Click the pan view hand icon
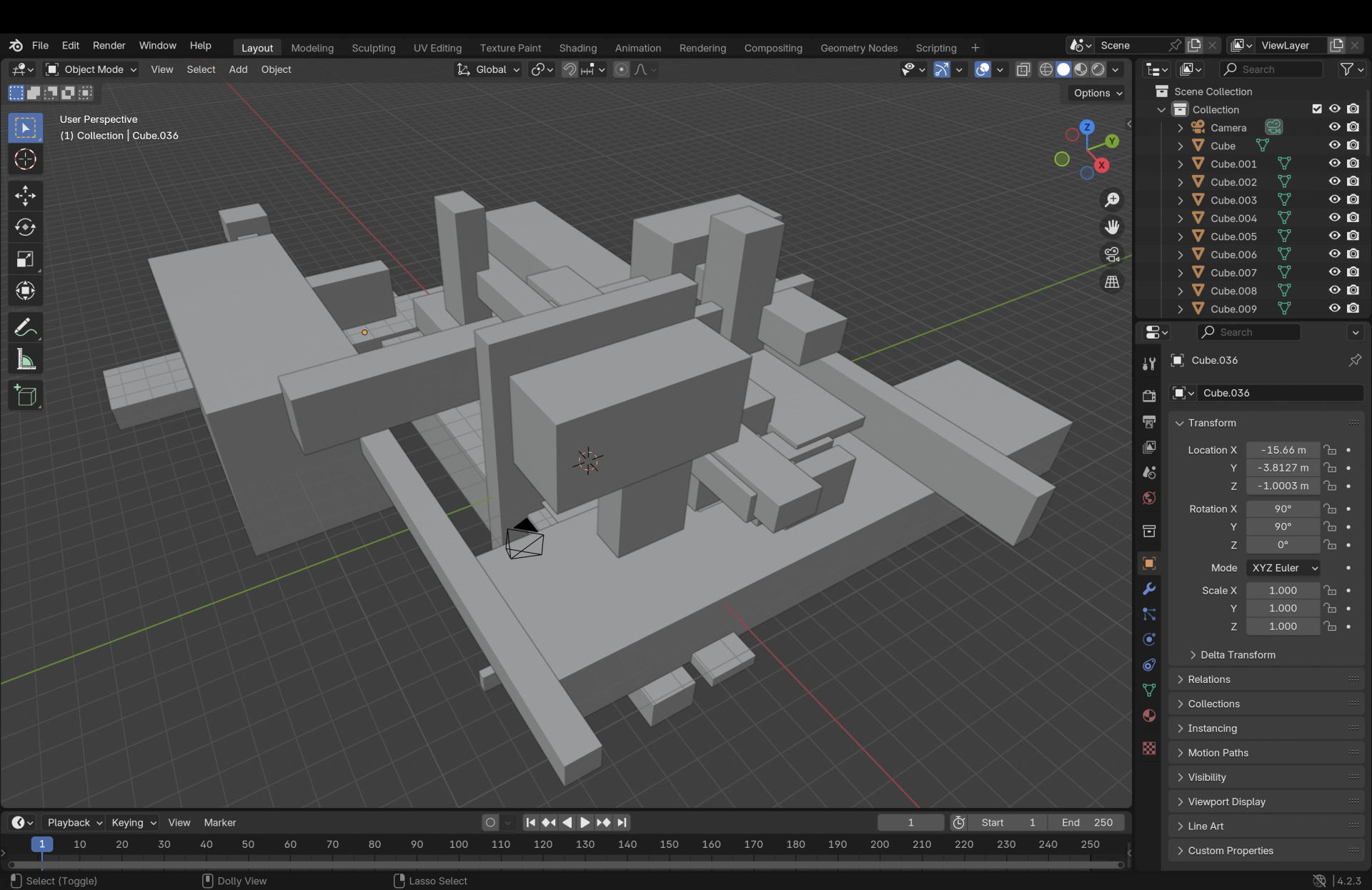This screenshot has width=1372, height=890. 1112,227
